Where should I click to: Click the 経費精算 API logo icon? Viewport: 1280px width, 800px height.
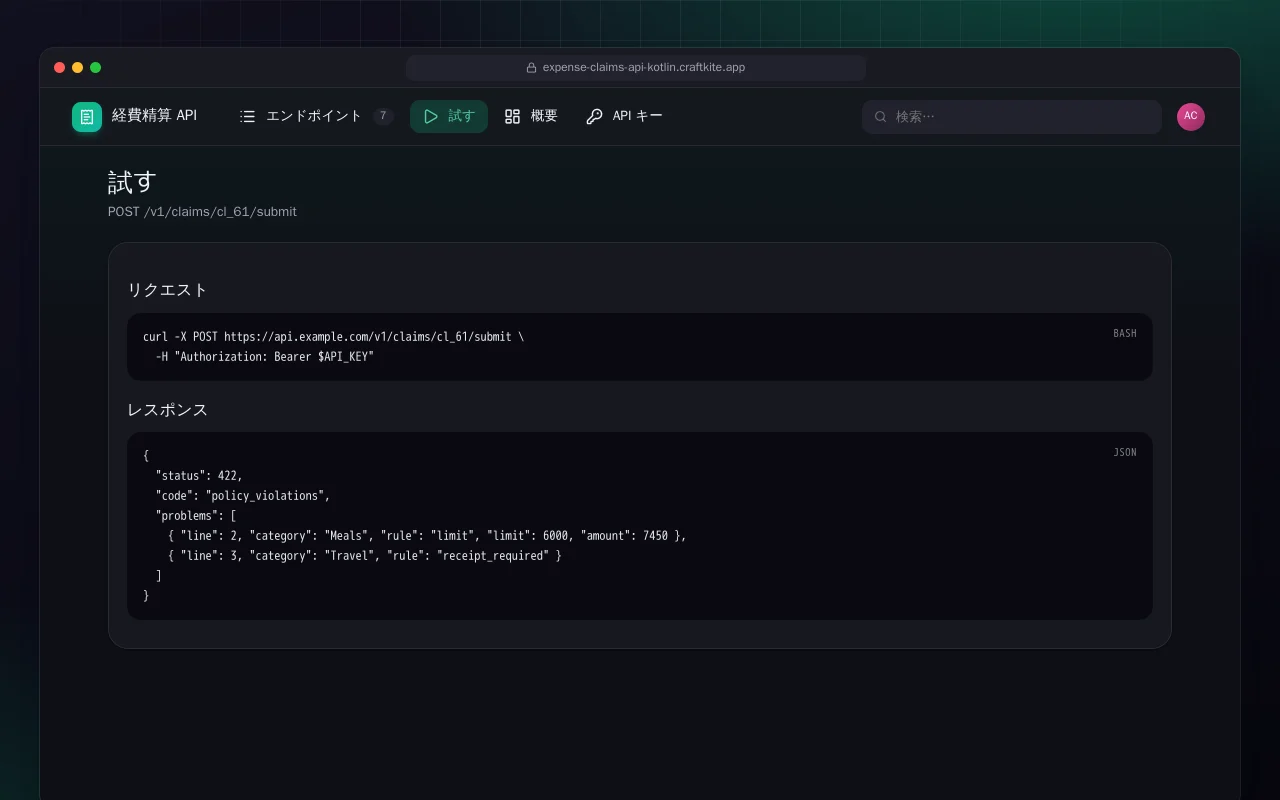(87, 117)
